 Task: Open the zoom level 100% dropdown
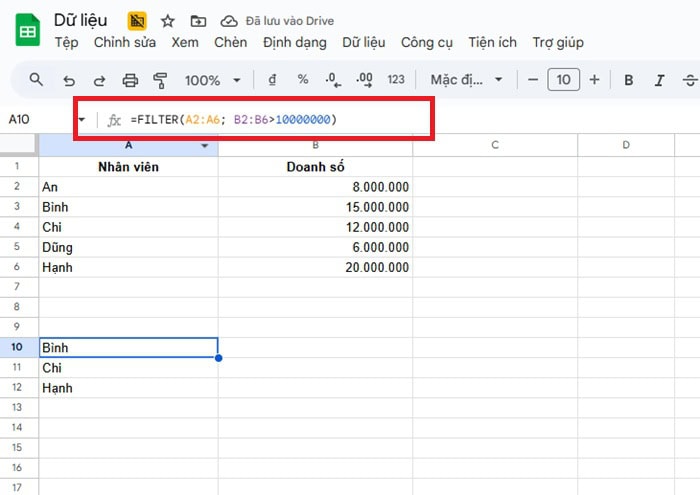(213, 80)
